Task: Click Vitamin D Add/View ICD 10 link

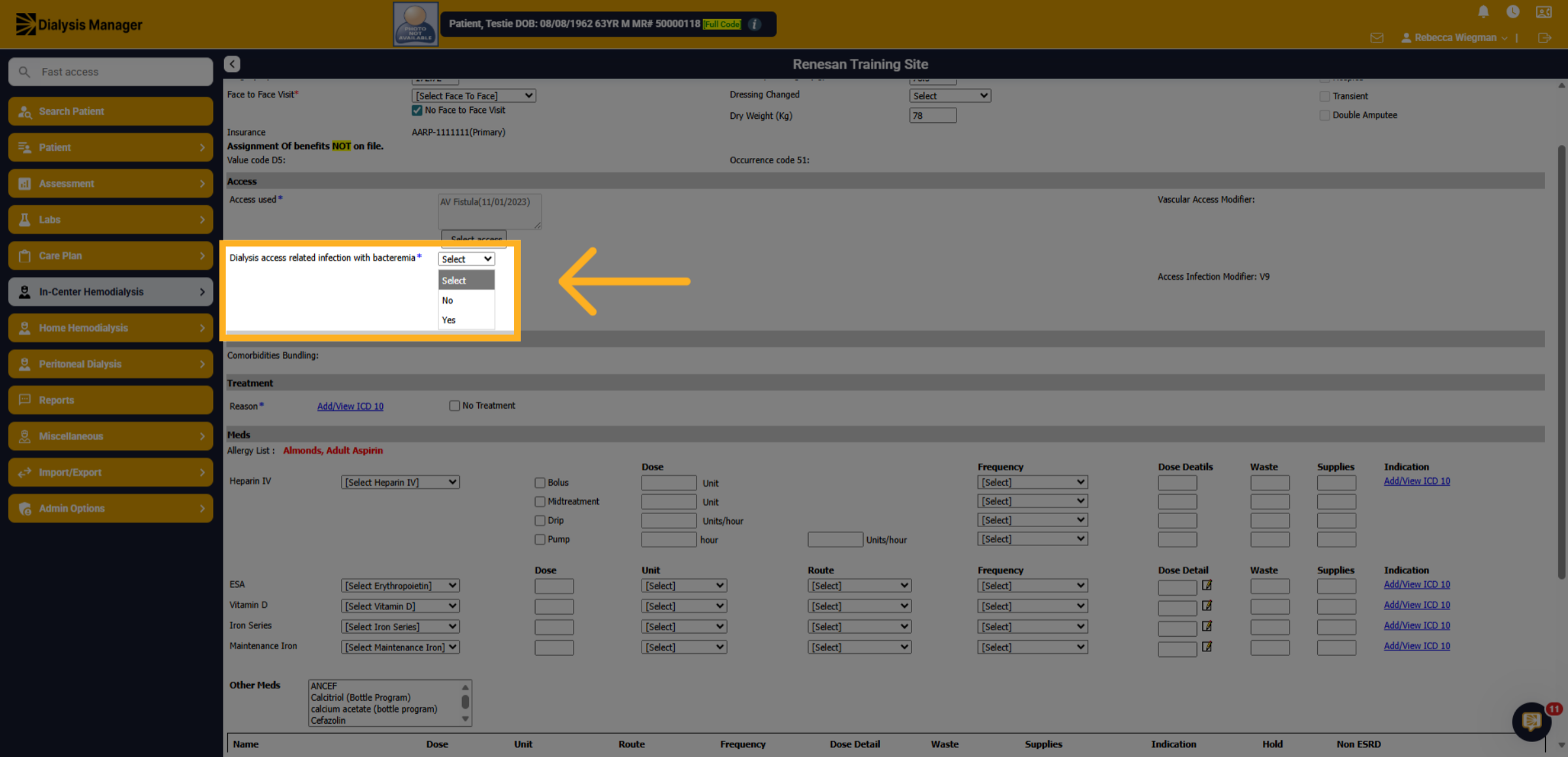Action: pyautogui.click(x=1416, y=605)
